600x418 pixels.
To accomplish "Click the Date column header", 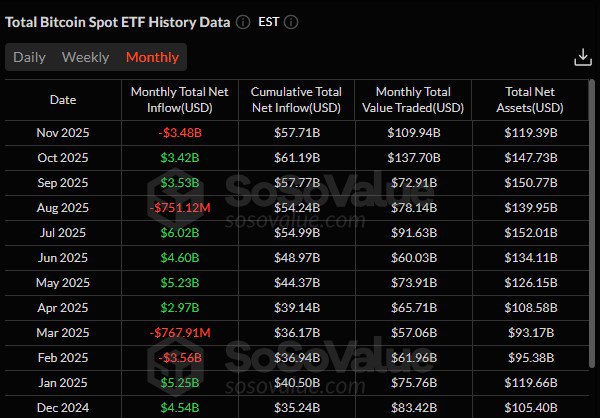I will [x=62, y=99].
